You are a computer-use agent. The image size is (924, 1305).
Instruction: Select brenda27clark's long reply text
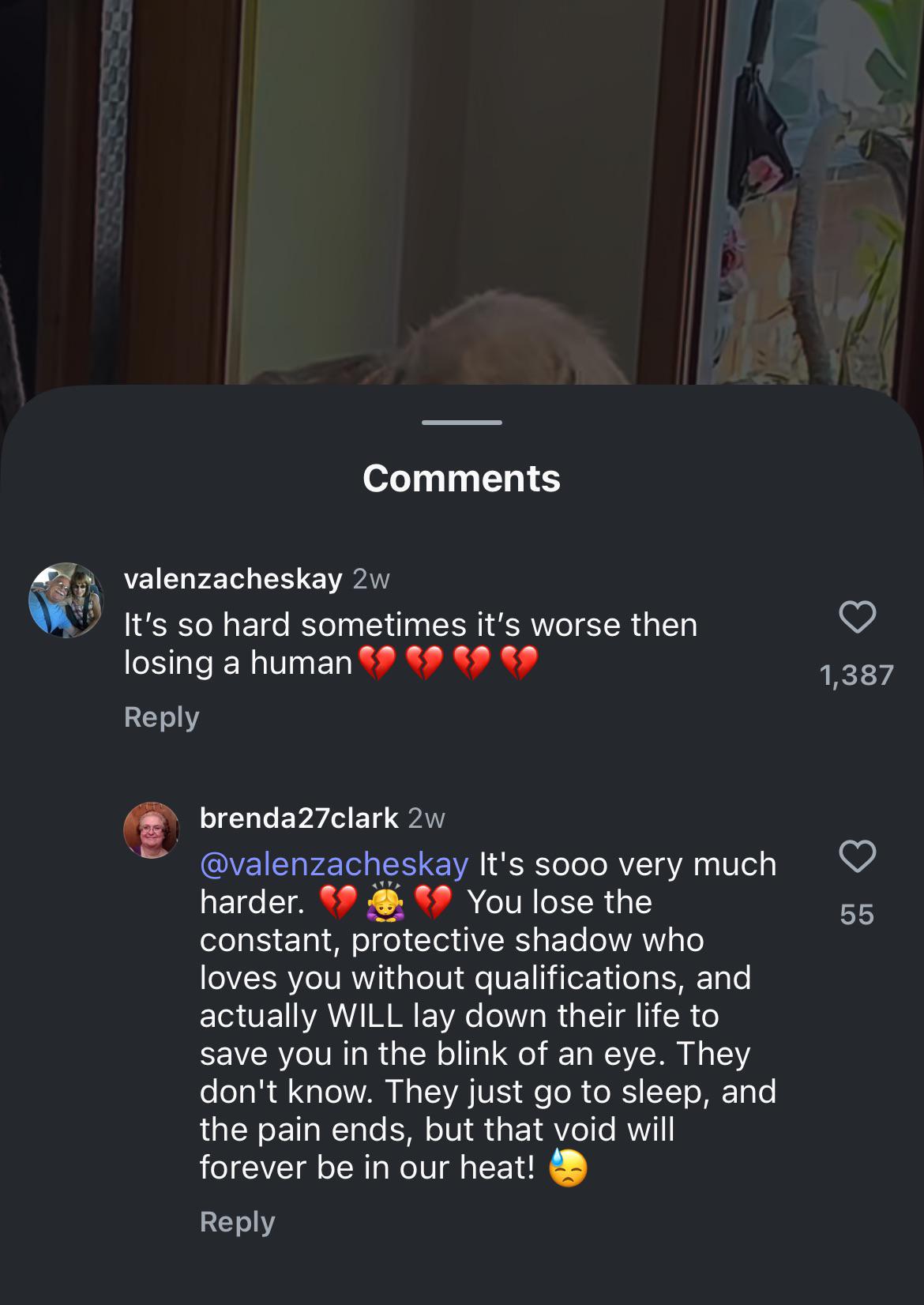pos(488,1016)
